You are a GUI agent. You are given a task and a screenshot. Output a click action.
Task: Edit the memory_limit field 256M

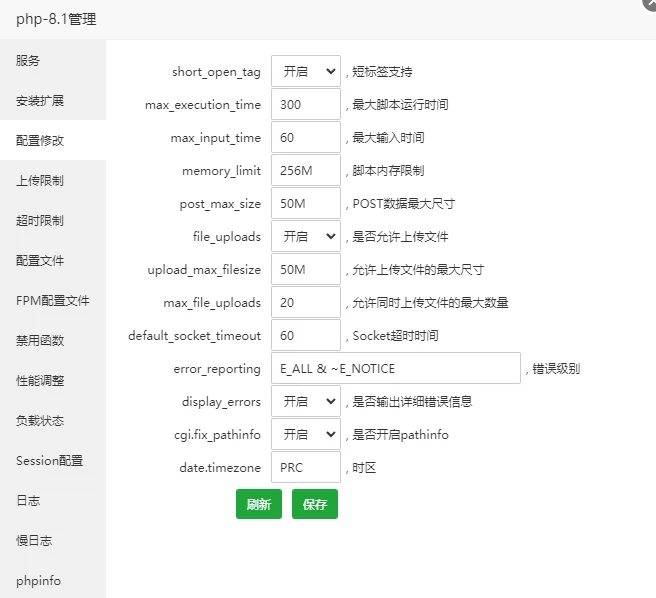[x=306, y=170]
